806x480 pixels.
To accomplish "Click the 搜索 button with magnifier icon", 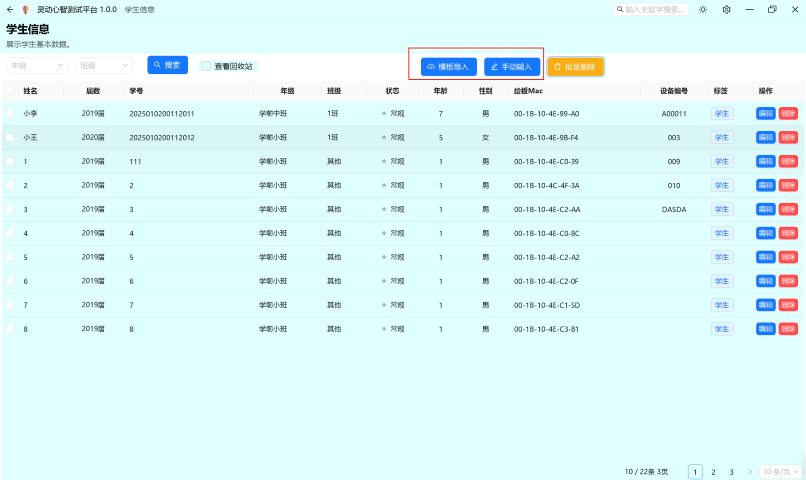I will pos(168,65).
